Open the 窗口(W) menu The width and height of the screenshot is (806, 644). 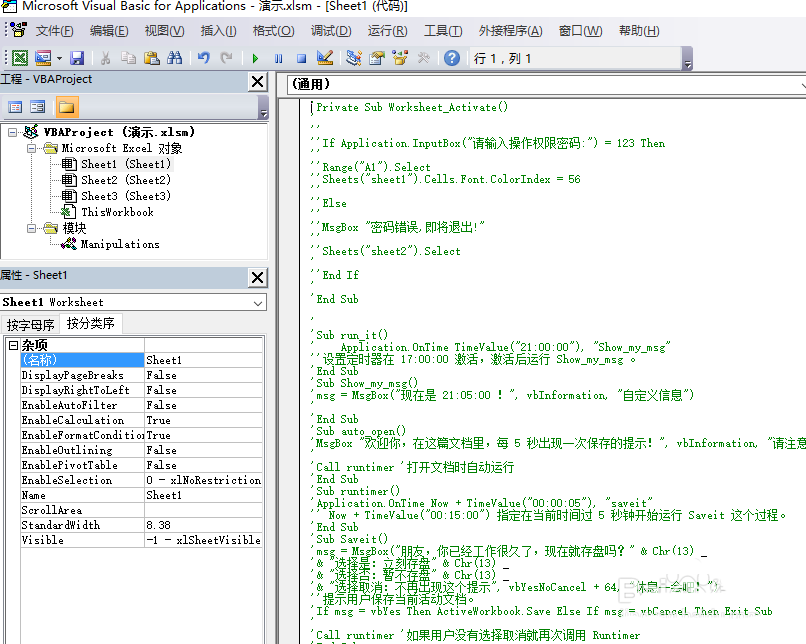click(x=580, y=31)
